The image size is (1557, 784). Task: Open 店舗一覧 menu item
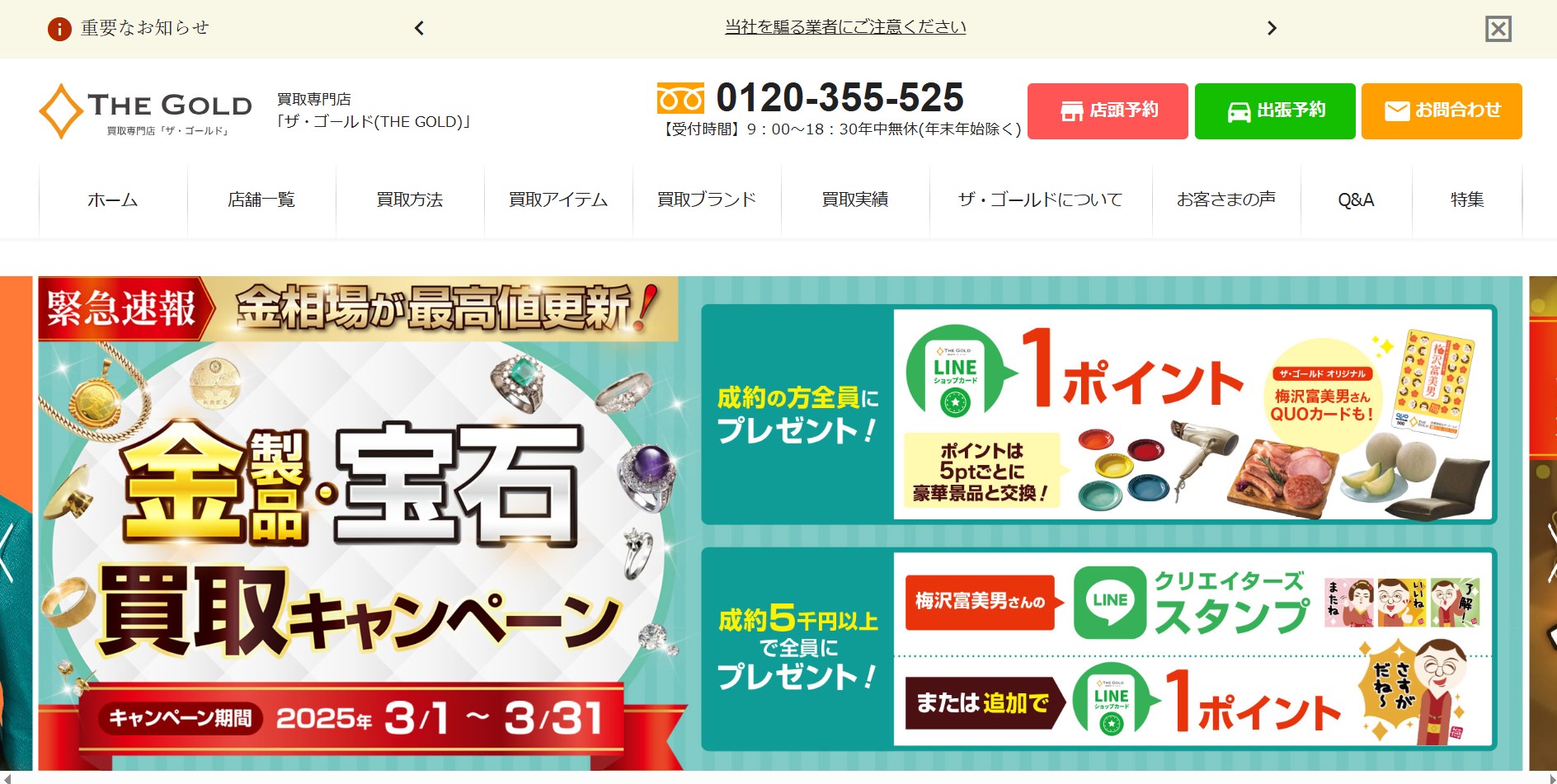tap(261, 200)
